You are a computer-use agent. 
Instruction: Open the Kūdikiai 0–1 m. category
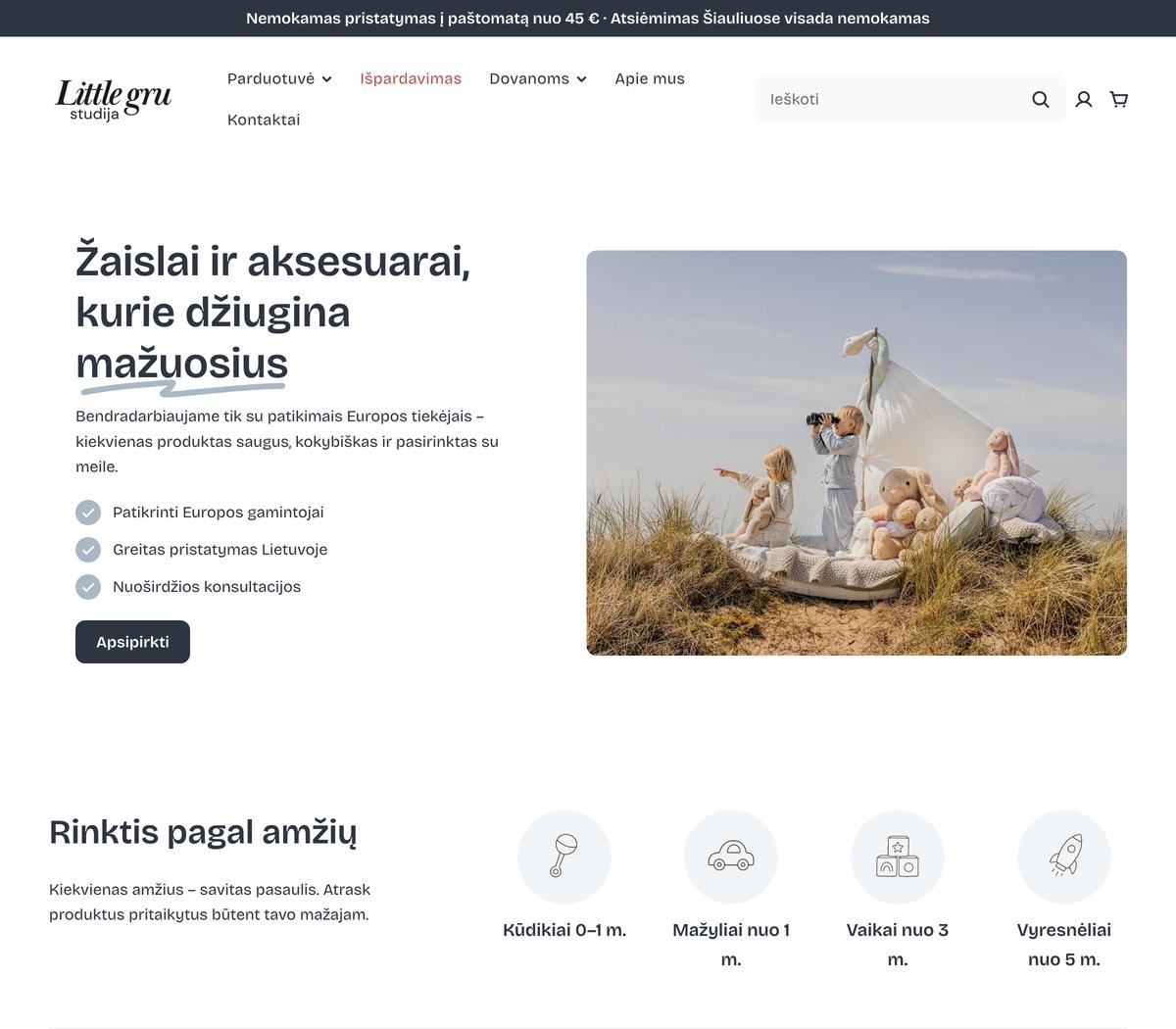[564, 930]
